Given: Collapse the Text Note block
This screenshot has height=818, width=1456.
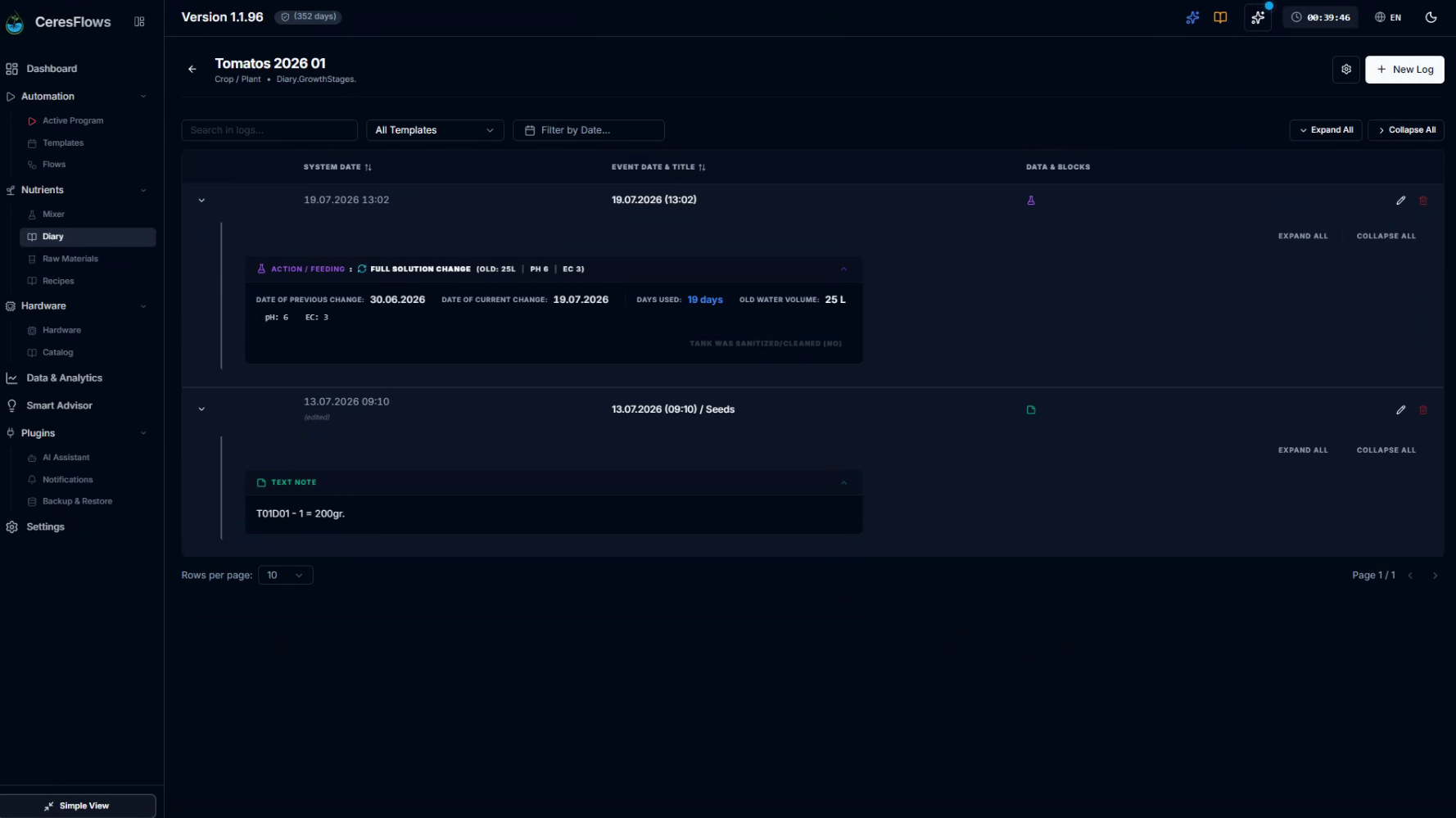Looking at the screenshot, I should (843, 483).
